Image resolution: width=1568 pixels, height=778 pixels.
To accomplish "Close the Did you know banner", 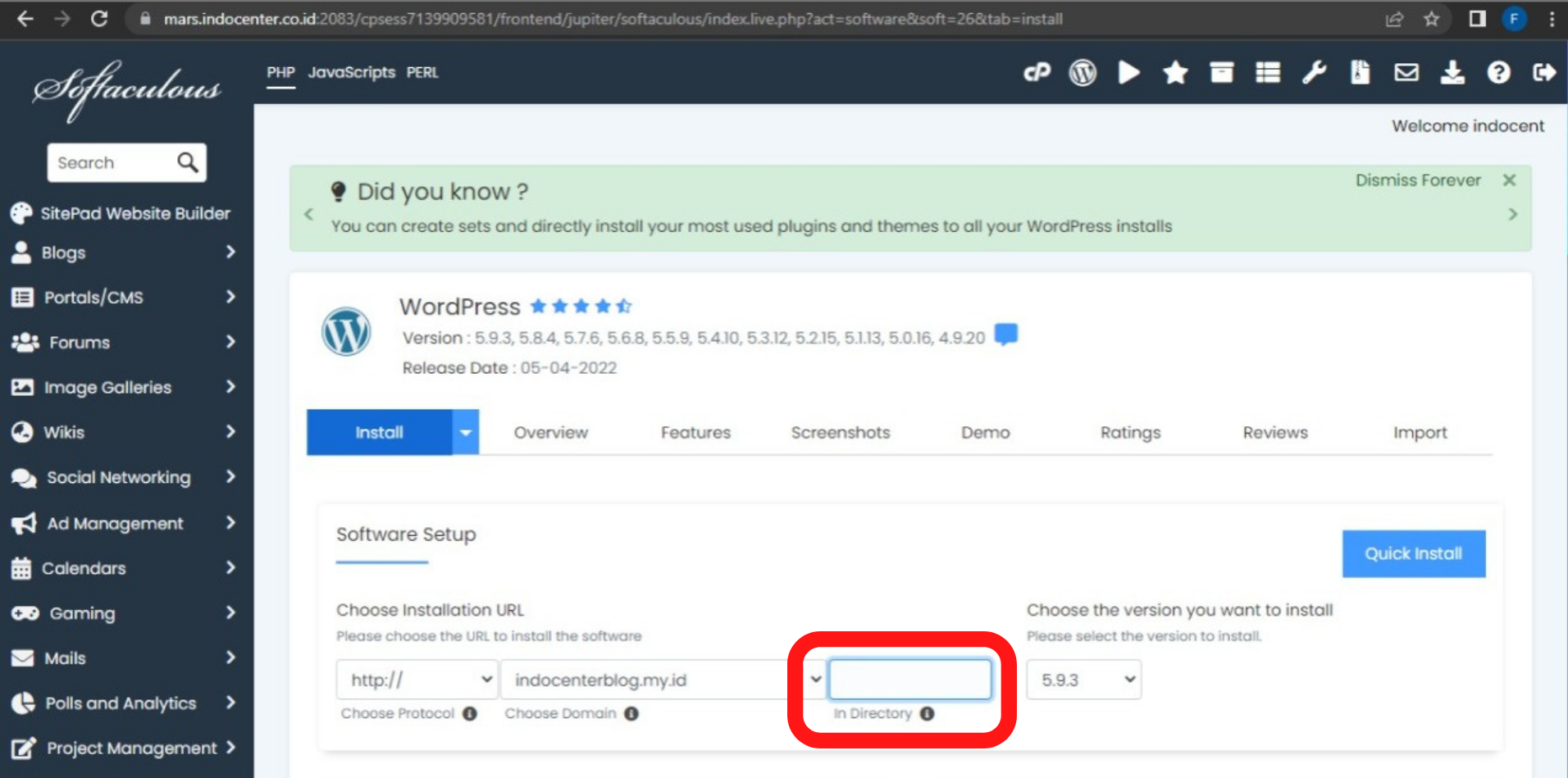I will pyautogui.click(x=1509, y=180).
